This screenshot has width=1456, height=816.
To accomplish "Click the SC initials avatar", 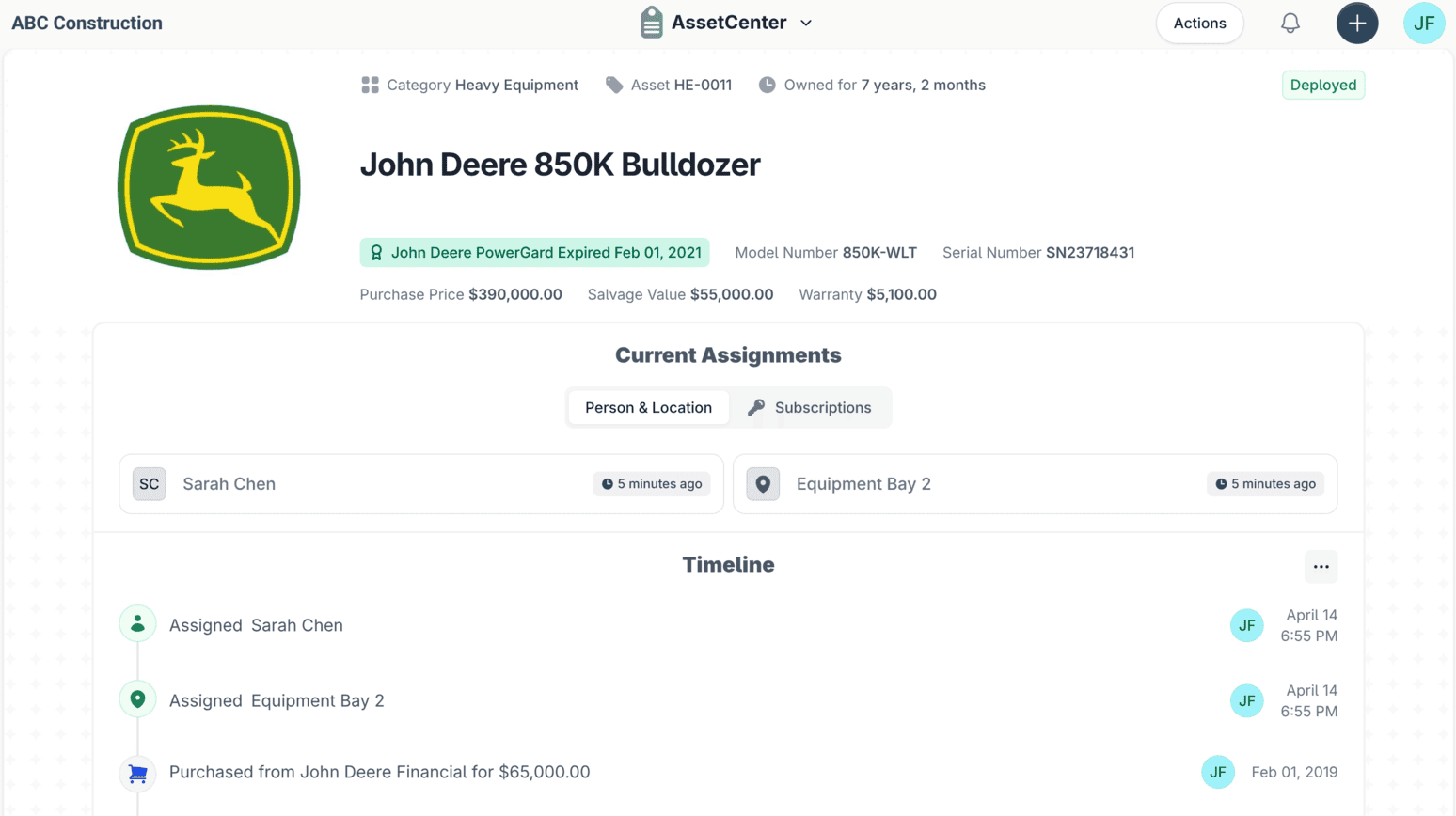I will pos(149,483).
